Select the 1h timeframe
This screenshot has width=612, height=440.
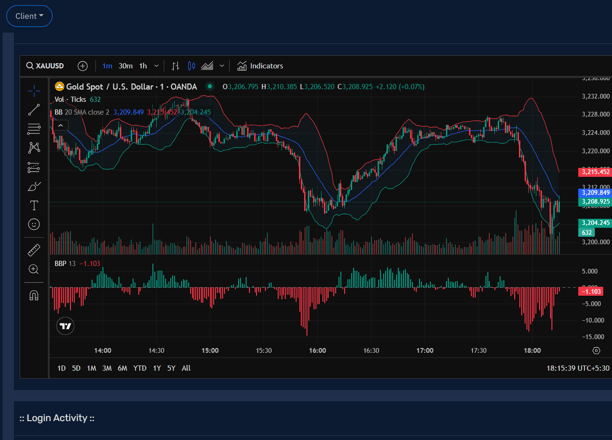[143, 66]
